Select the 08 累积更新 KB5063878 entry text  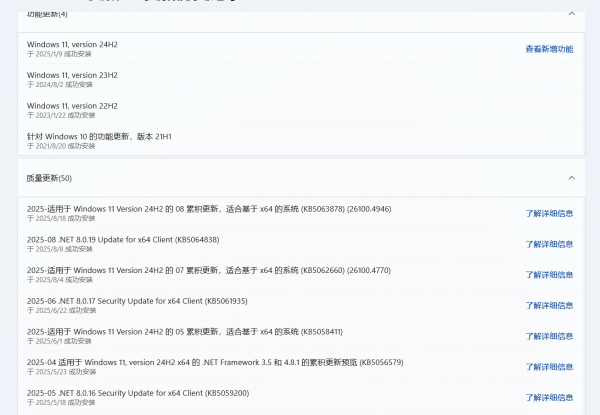(x=209, y=209)
